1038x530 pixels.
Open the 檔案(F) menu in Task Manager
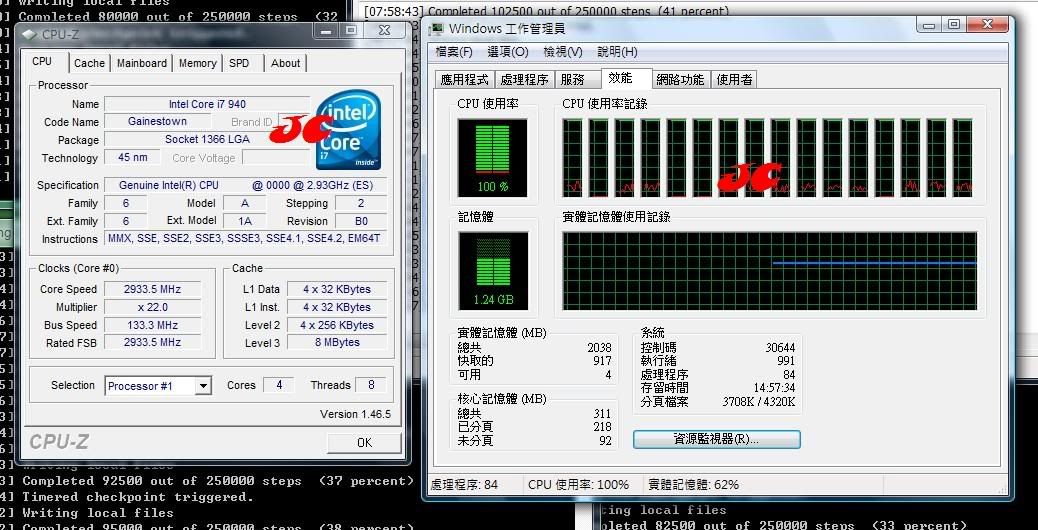tap(454, 52)
